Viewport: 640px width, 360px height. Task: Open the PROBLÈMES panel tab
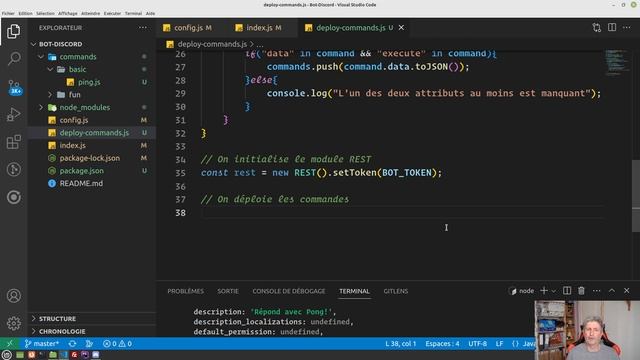pos(185,291)
